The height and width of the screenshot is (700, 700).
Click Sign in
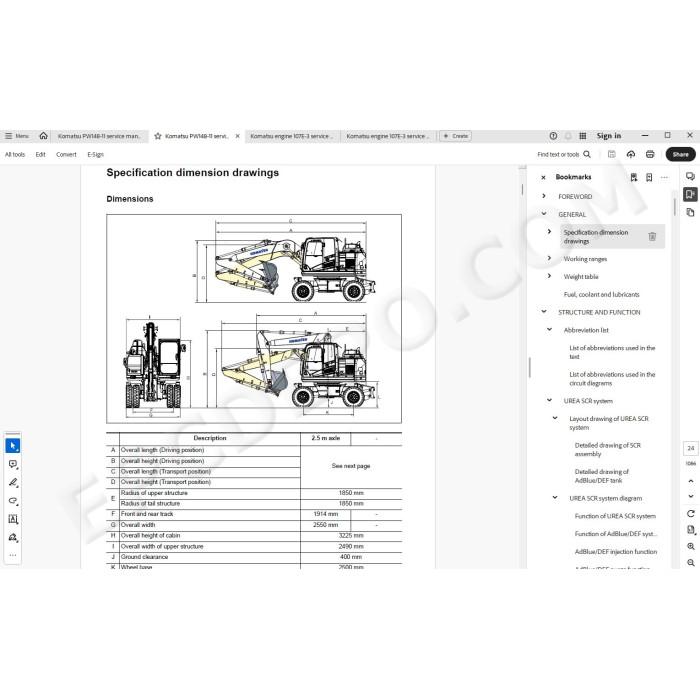[x=608, y=136]
